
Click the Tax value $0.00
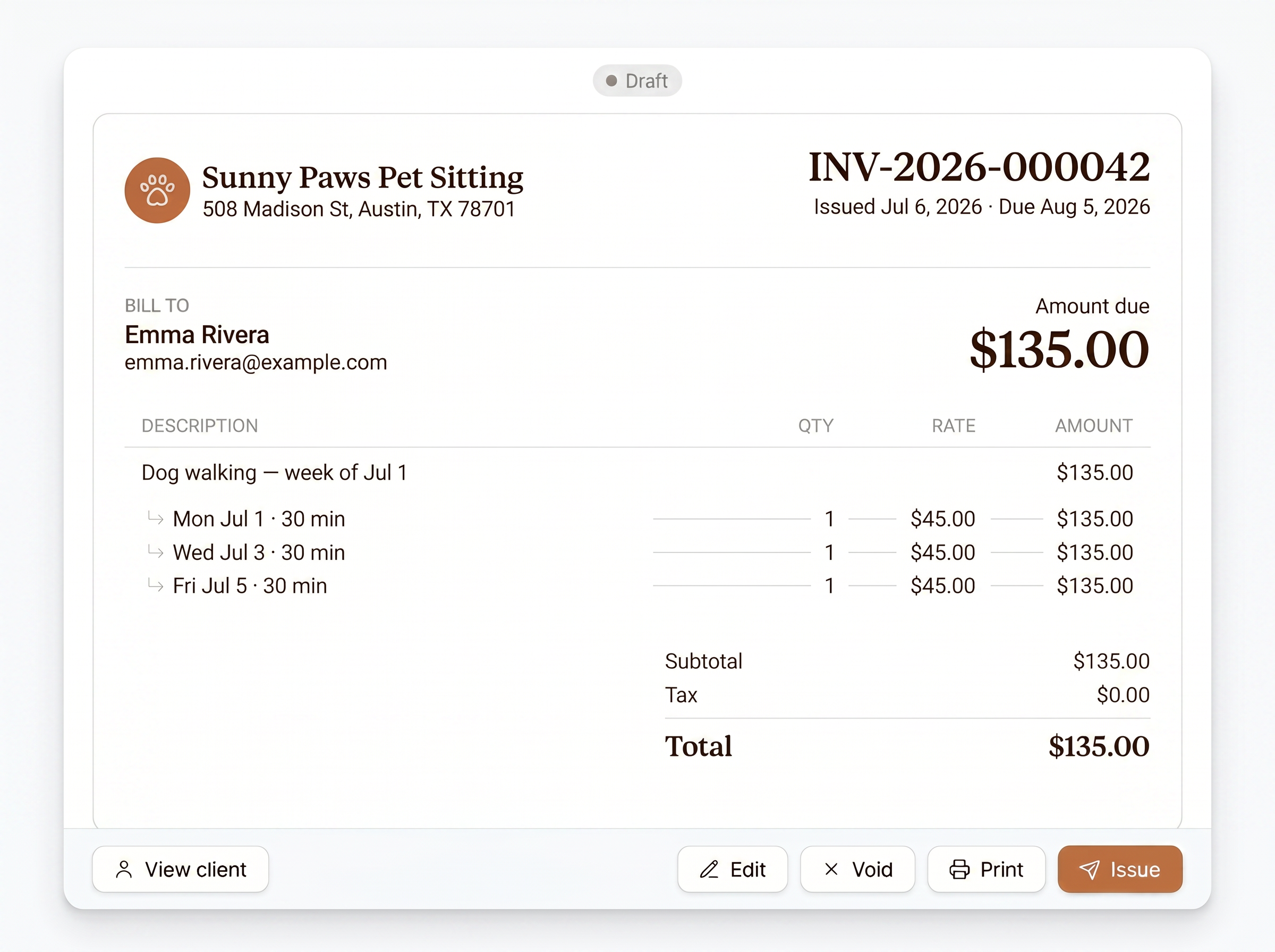tap(1123, 695)
